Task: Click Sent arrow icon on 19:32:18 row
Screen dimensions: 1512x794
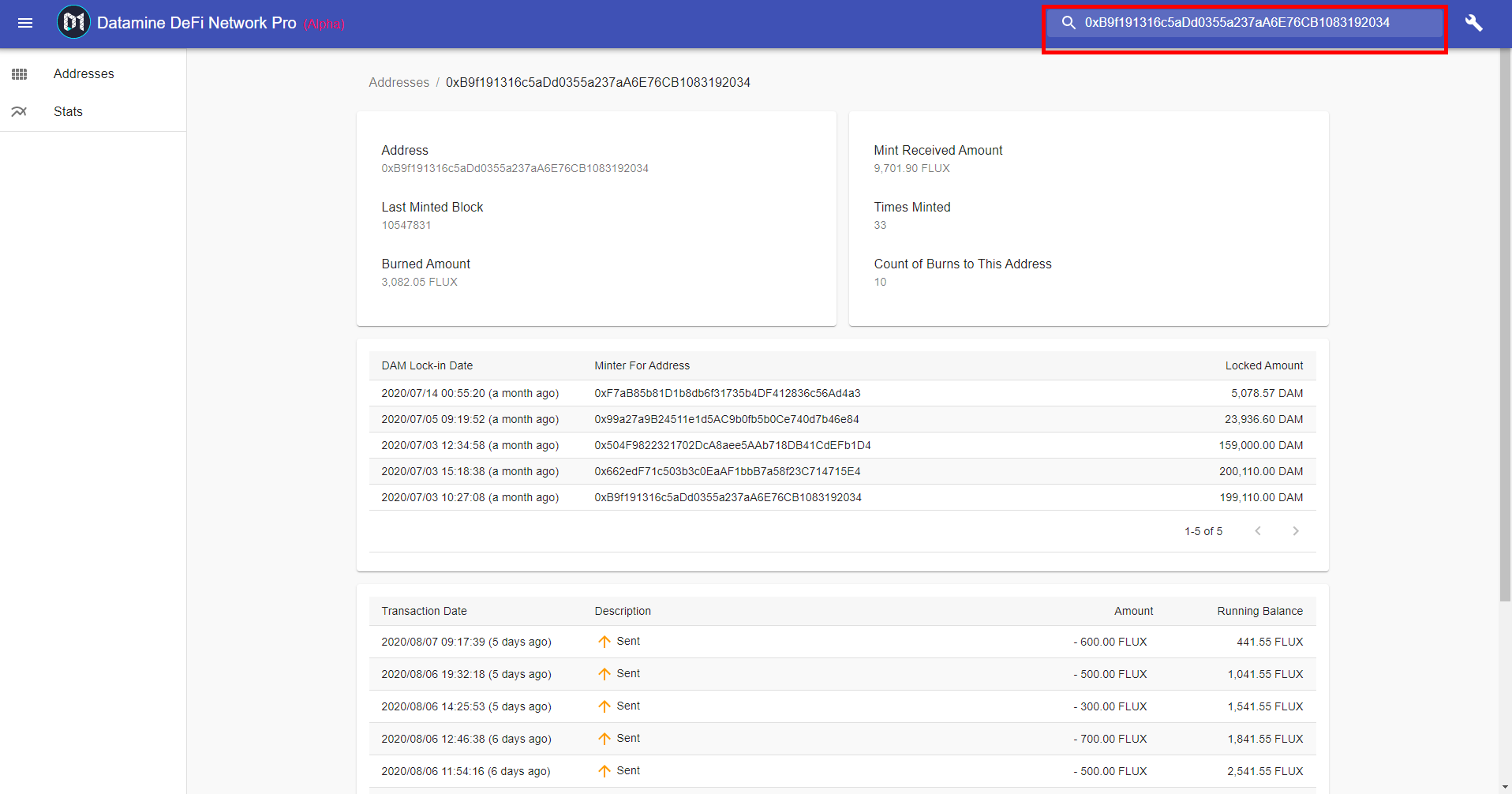Action: pyautogui.click(x=604, y=674)
